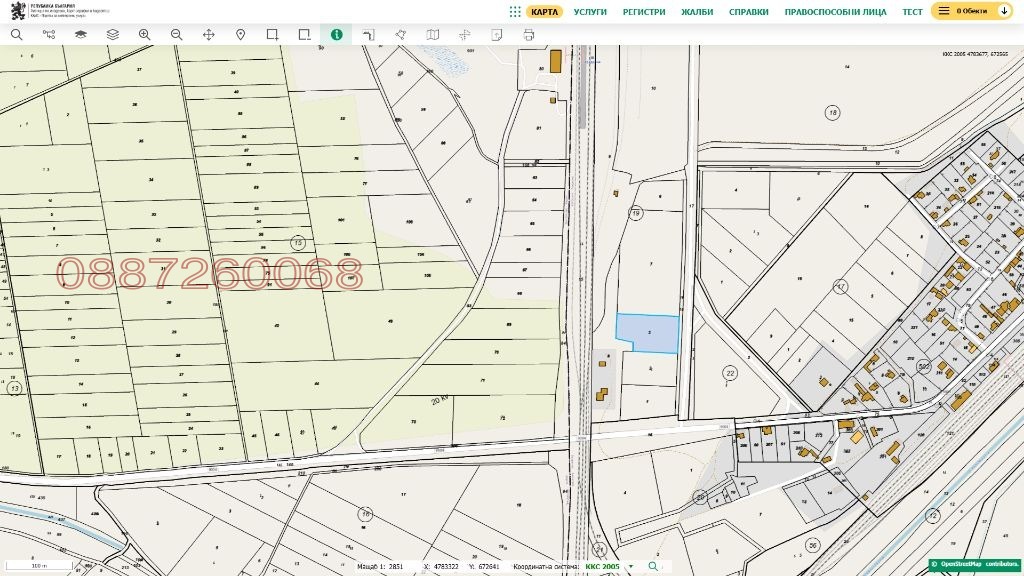
Task: Toggle remove-from-selection rectangle tool
Action: click(x=304, y=34)
